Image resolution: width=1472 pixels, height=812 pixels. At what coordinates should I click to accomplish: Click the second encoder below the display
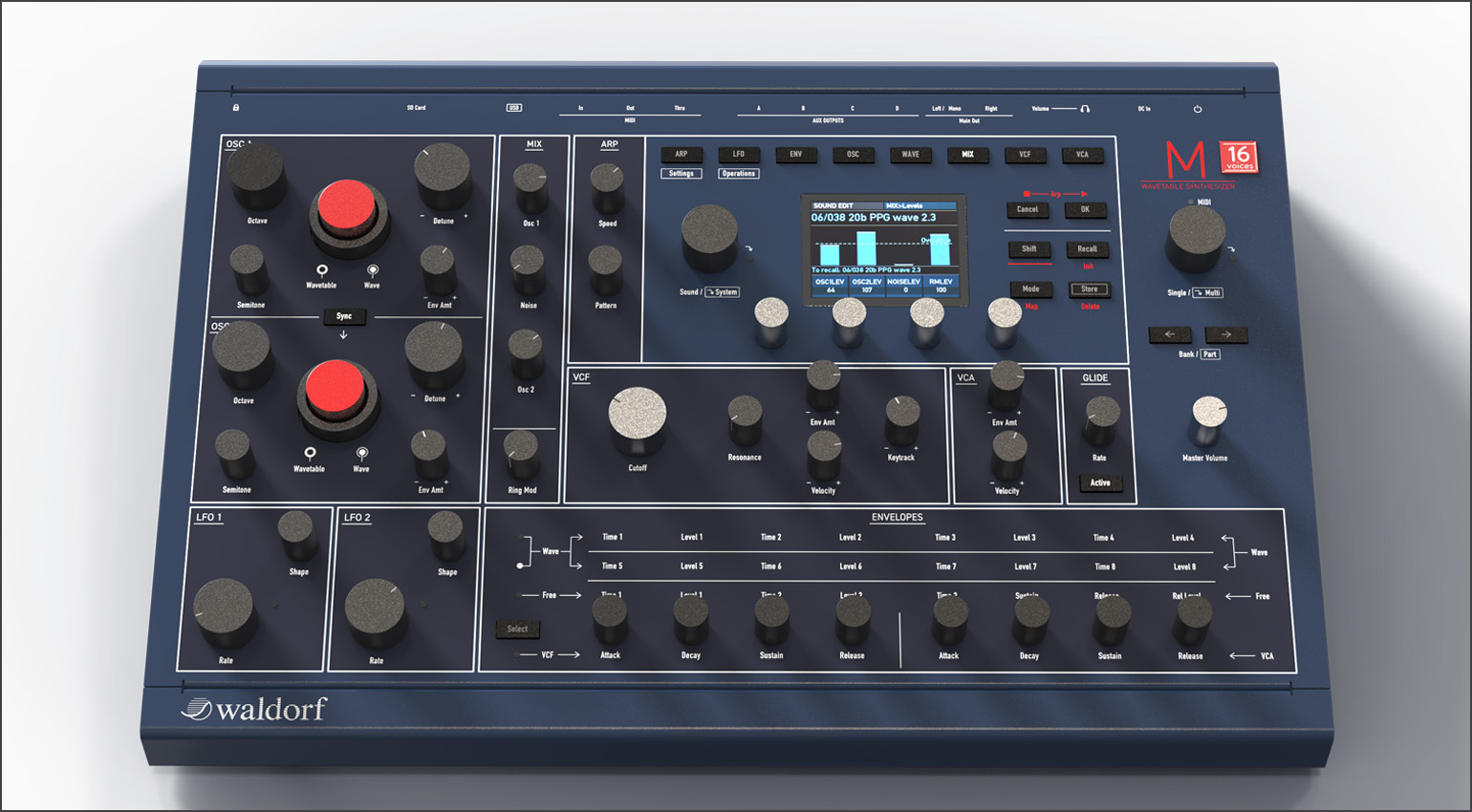pyautogui.click(x=849, y=320)
